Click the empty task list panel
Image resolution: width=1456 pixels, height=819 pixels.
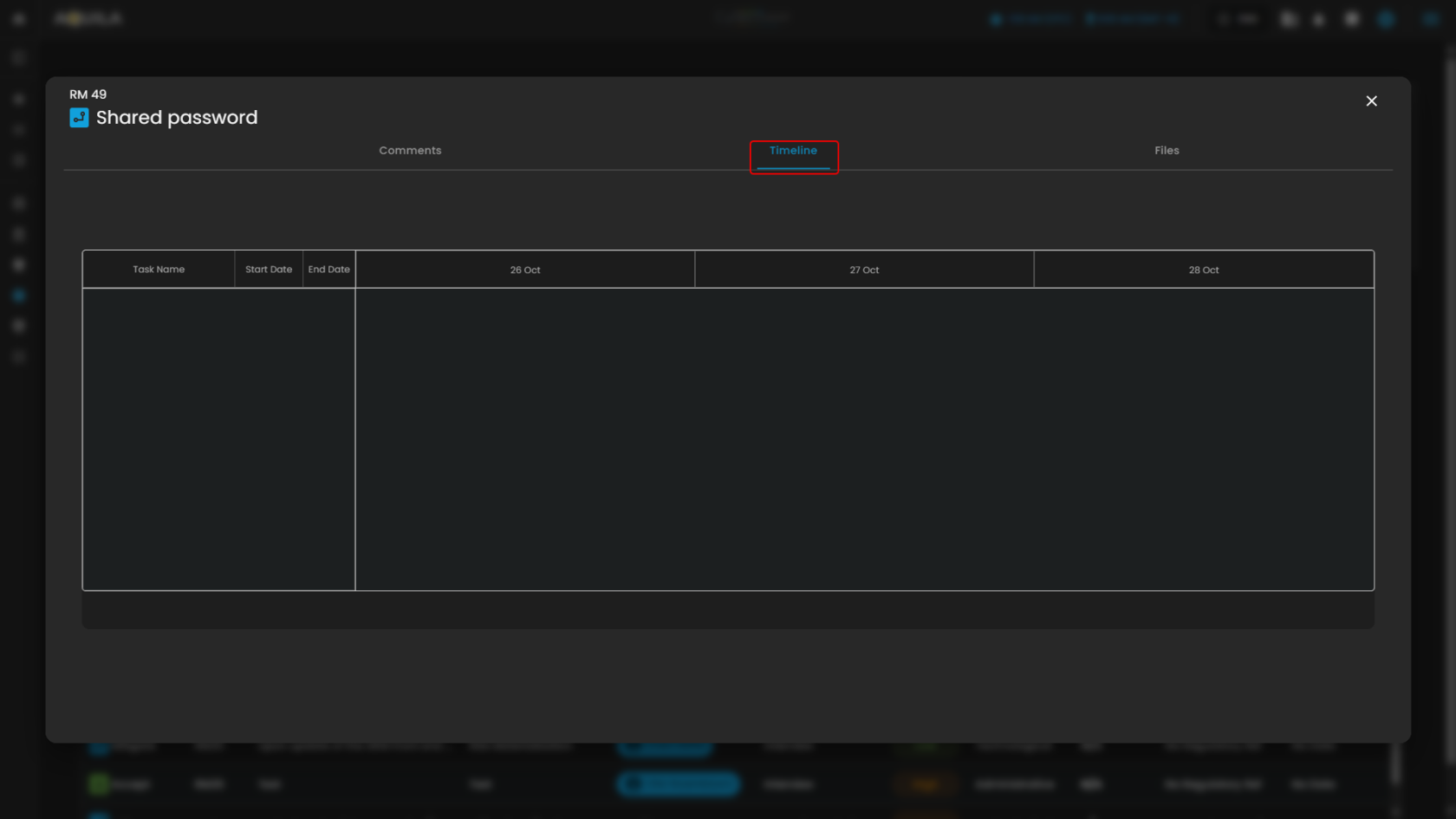point(218,439)
